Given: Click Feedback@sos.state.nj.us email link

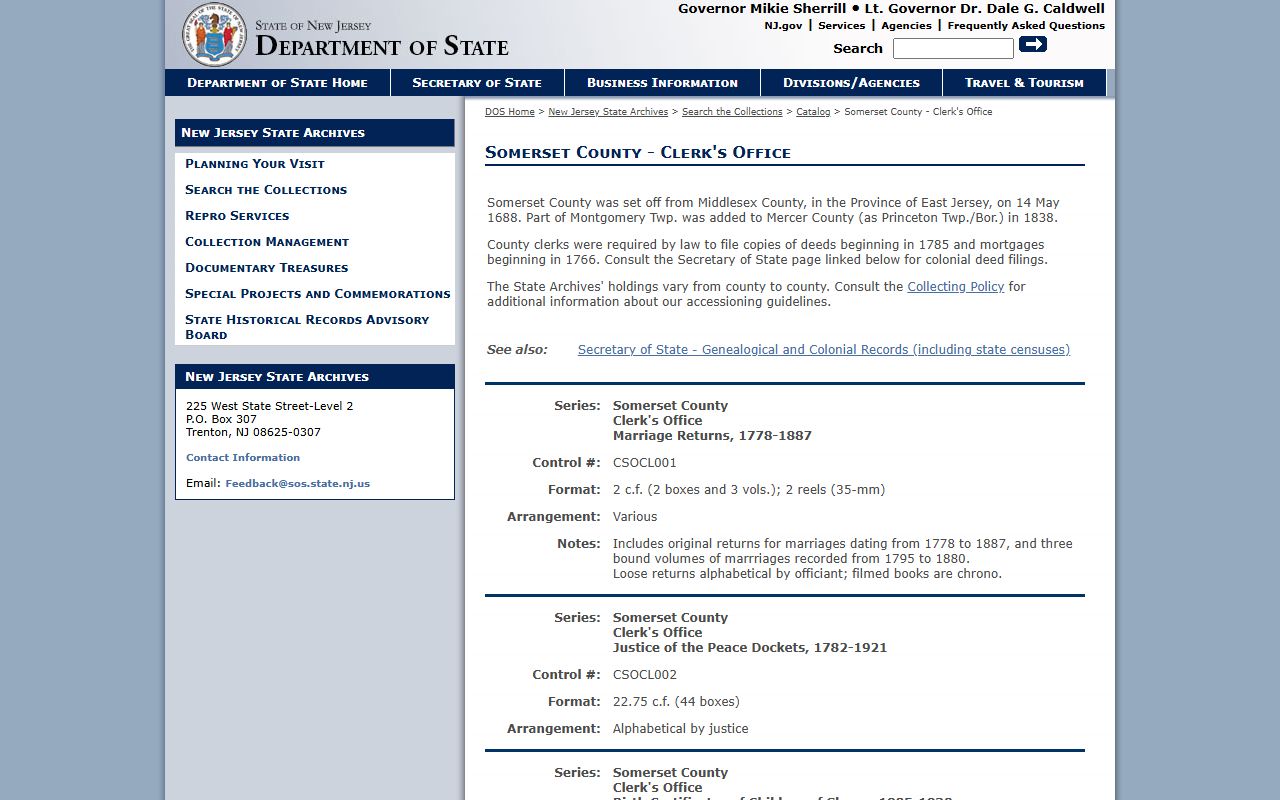Looking at the screenshot, I should click(x=297, y=484).
